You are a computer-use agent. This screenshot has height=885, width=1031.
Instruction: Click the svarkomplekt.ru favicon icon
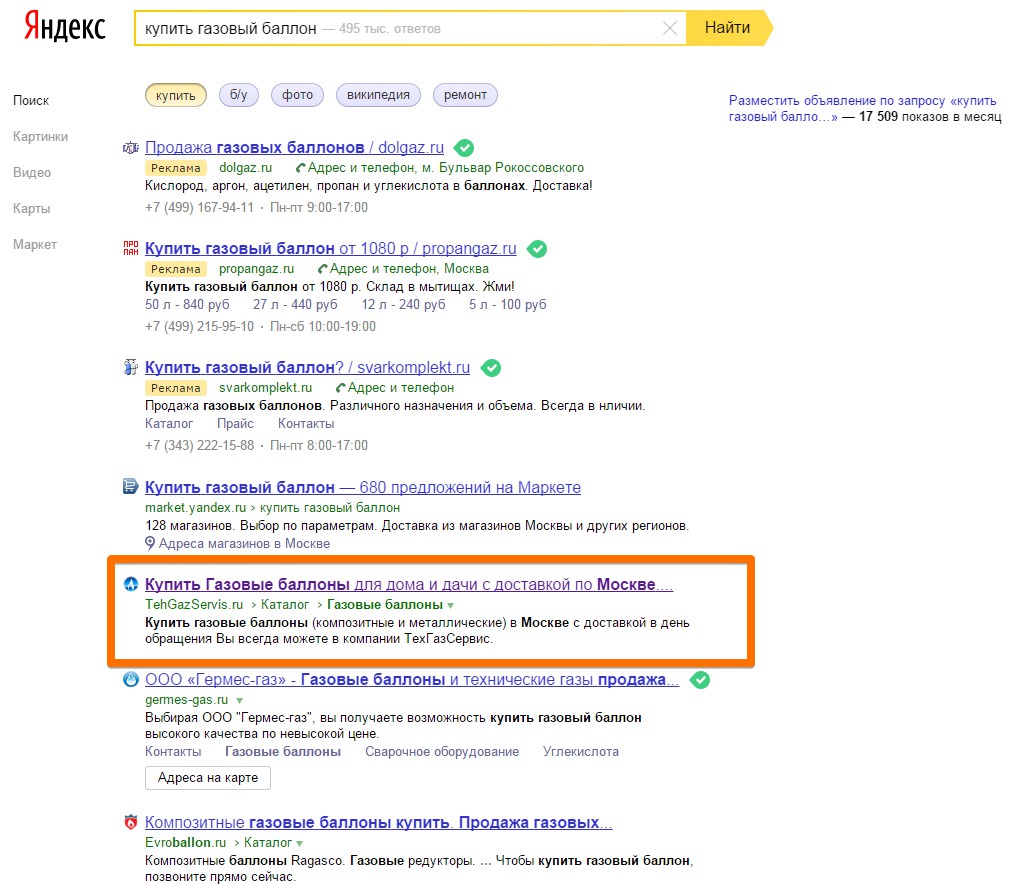(131, 367)
